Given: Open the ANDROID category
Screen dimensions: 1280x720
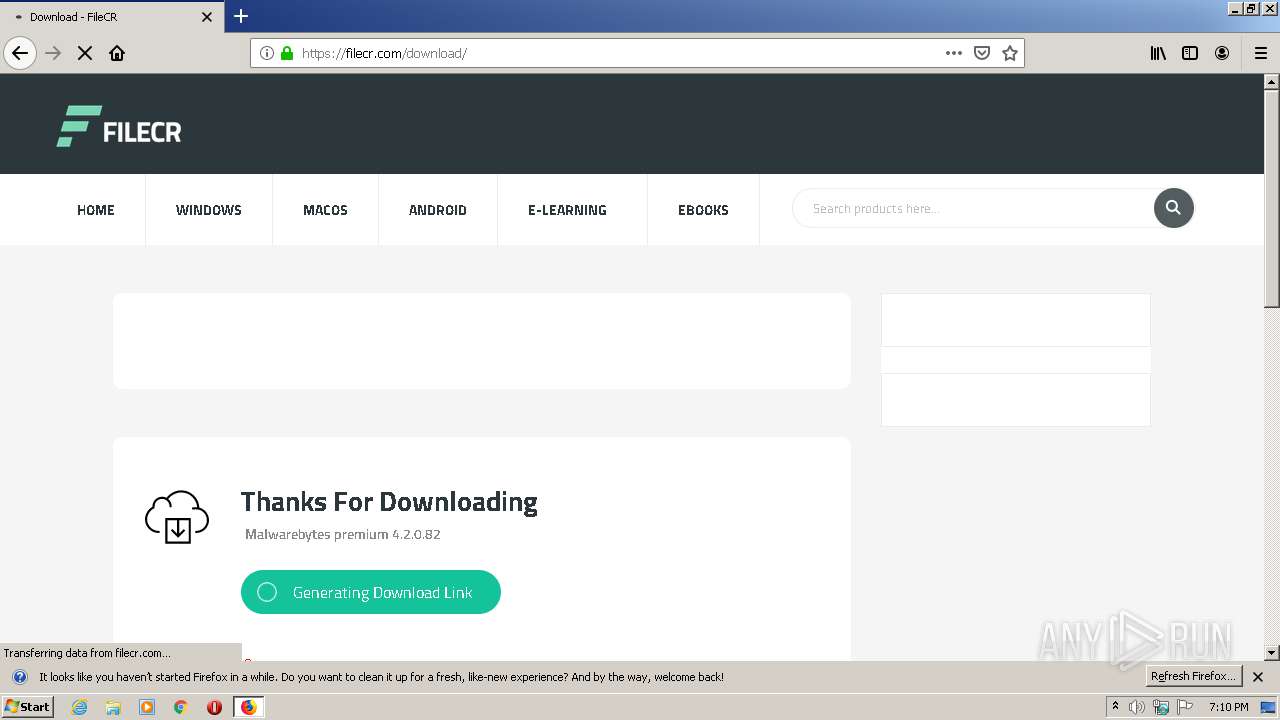Looking at the screenshot, I should point(438,210).
